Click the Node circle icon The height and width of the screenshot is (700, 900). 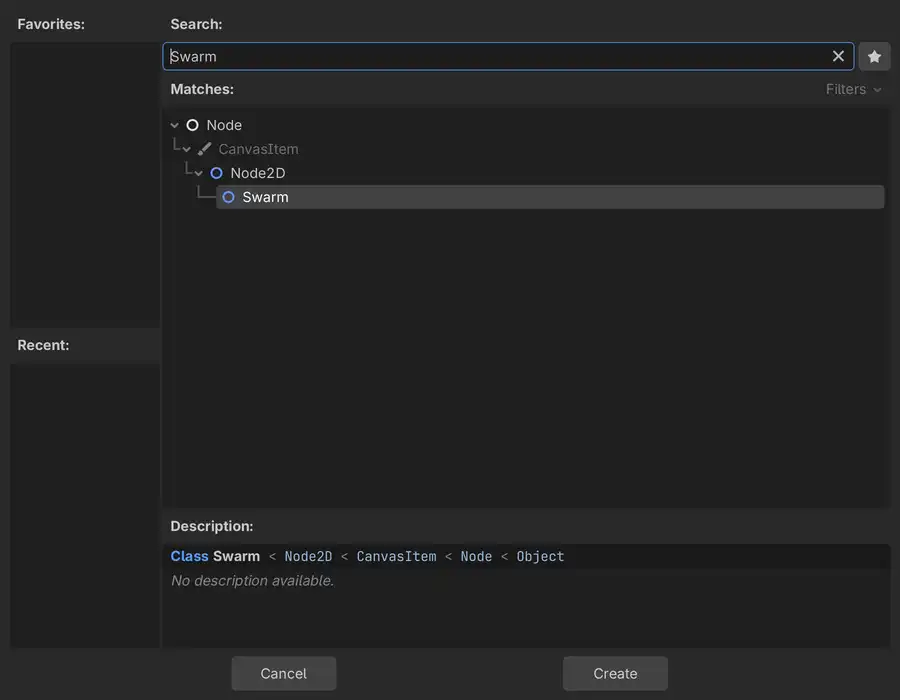point(192,125)
